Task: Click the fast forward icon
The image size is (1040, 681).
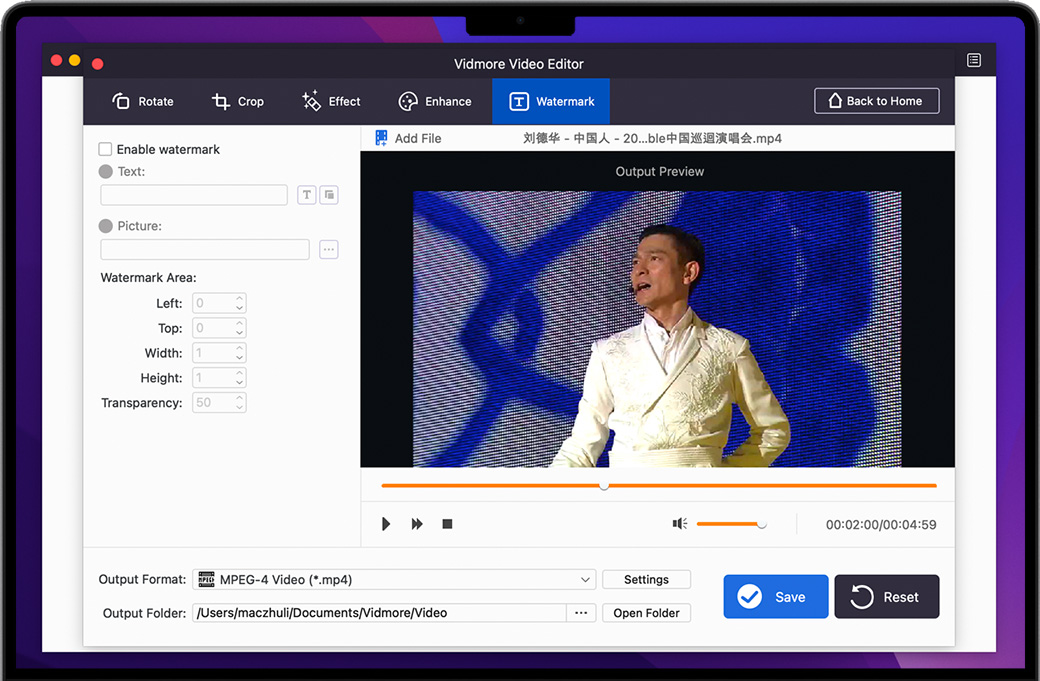Action: (x=417, y=524)
